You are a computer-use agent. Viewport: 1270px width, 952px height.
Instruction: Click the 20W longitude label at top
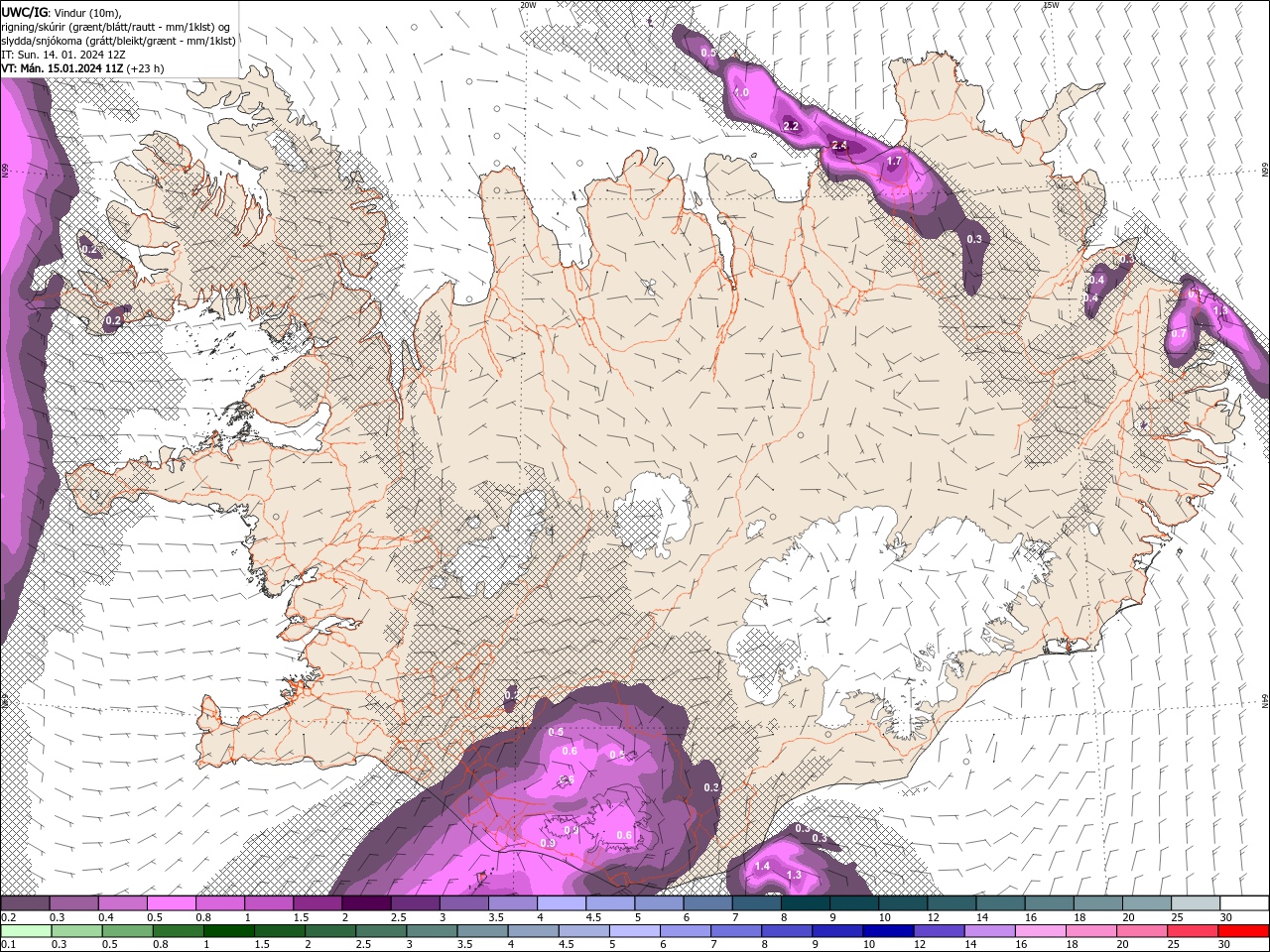[528, 5]
